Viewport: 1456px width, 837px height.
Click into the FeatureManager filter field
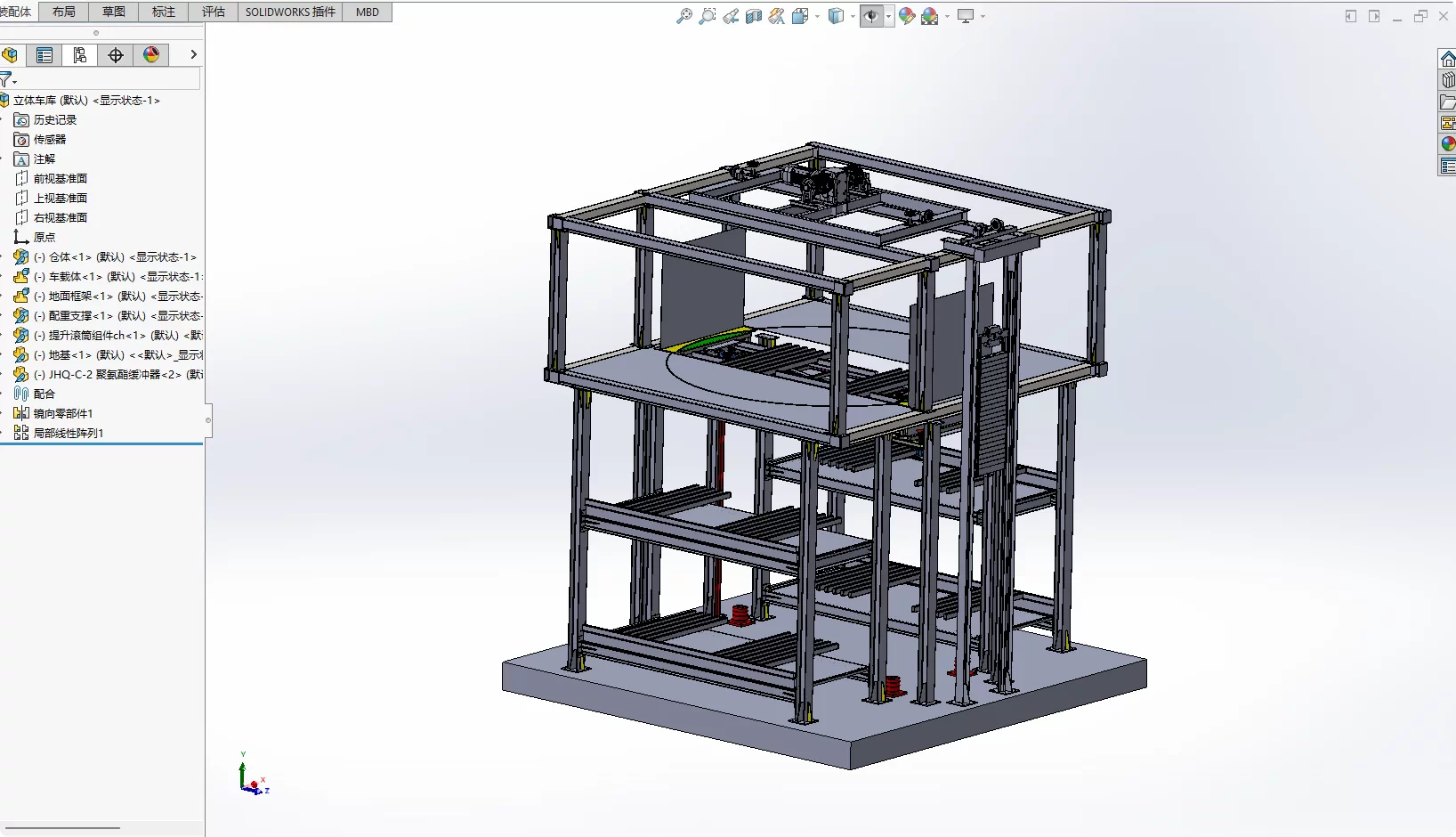108,79
